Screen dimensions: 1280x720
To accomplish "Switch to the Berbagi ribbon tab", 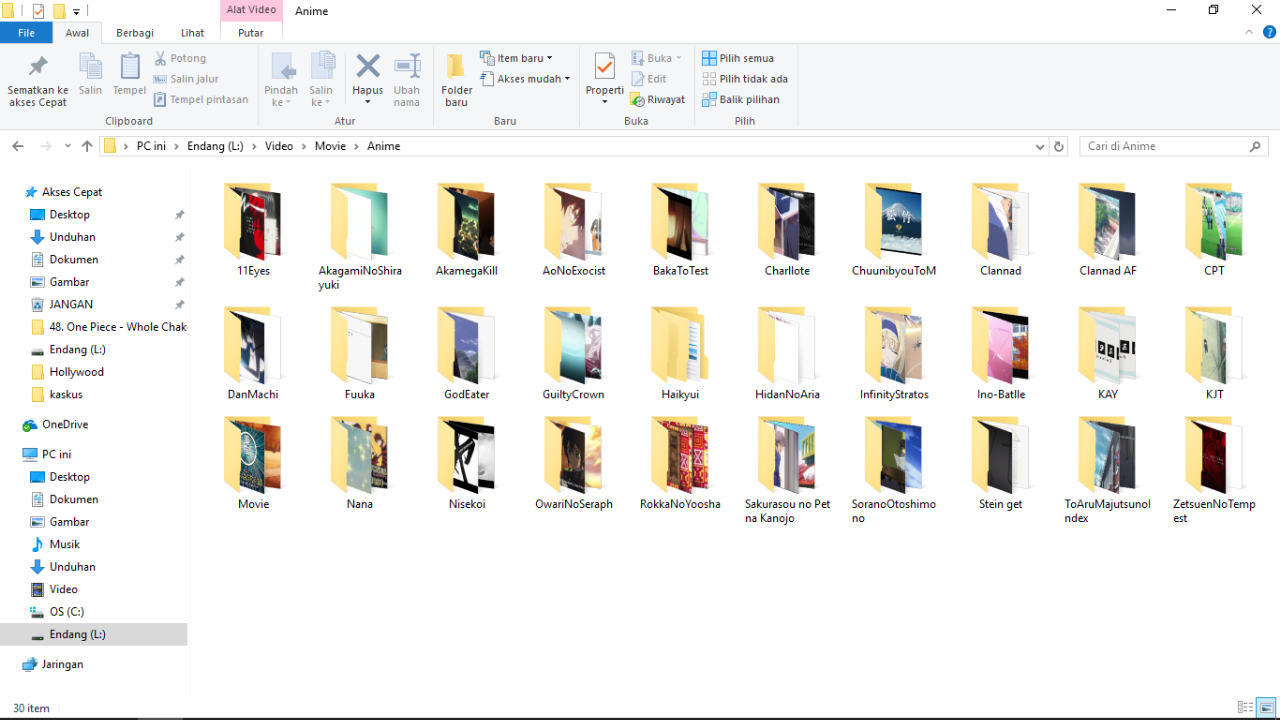I will [x=135, y=33].
